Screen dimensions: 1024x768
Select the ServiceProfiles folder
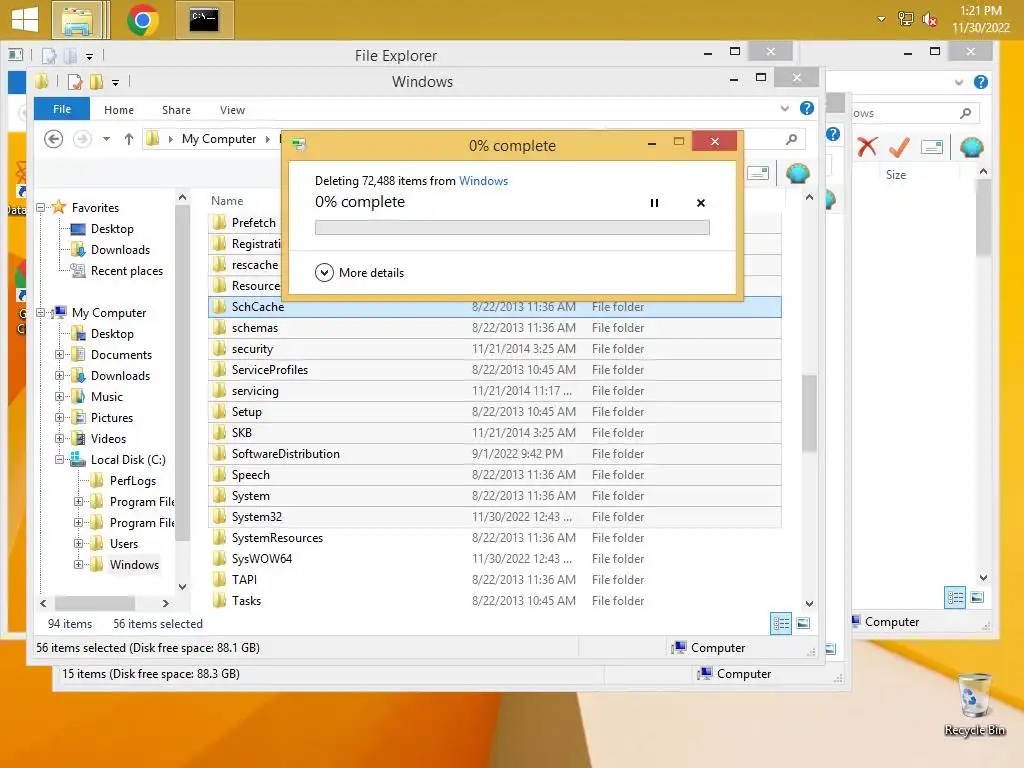494,370
